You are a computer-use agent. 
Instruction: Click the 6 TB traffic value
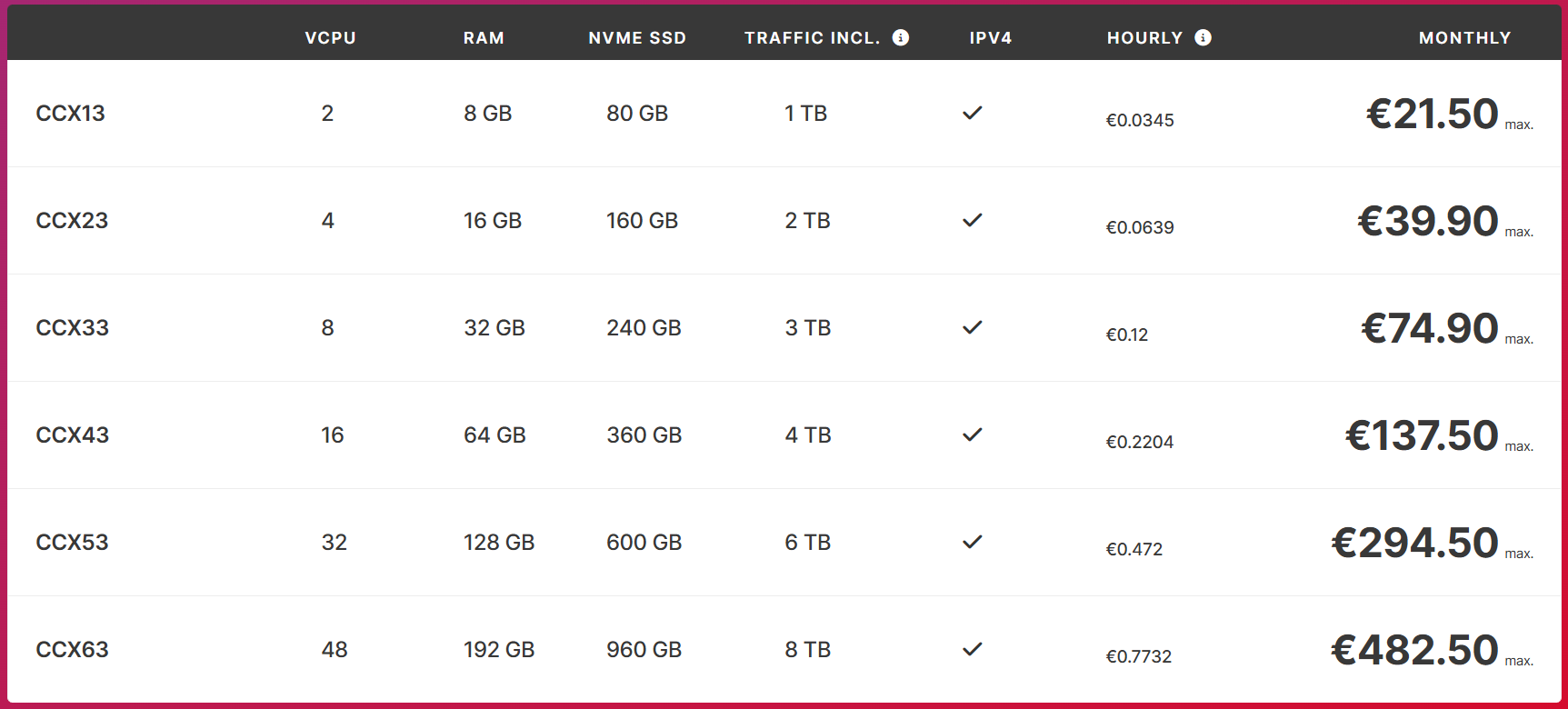[x=808, y=543]
